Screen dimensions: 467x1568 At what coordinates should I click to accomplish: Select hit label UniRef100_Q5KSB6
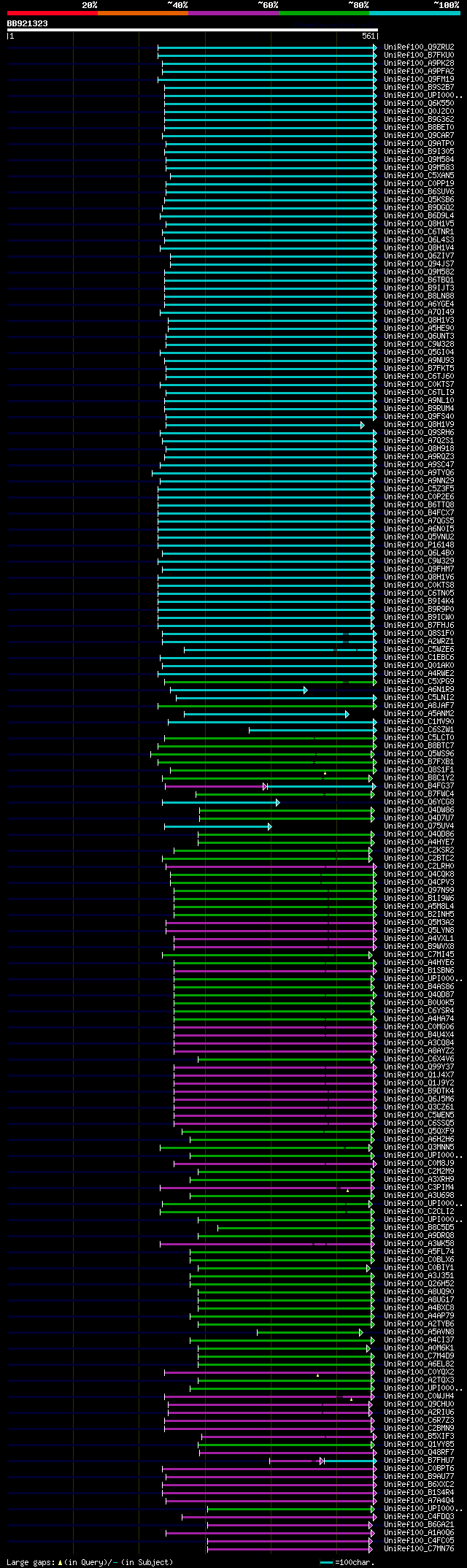419,199
